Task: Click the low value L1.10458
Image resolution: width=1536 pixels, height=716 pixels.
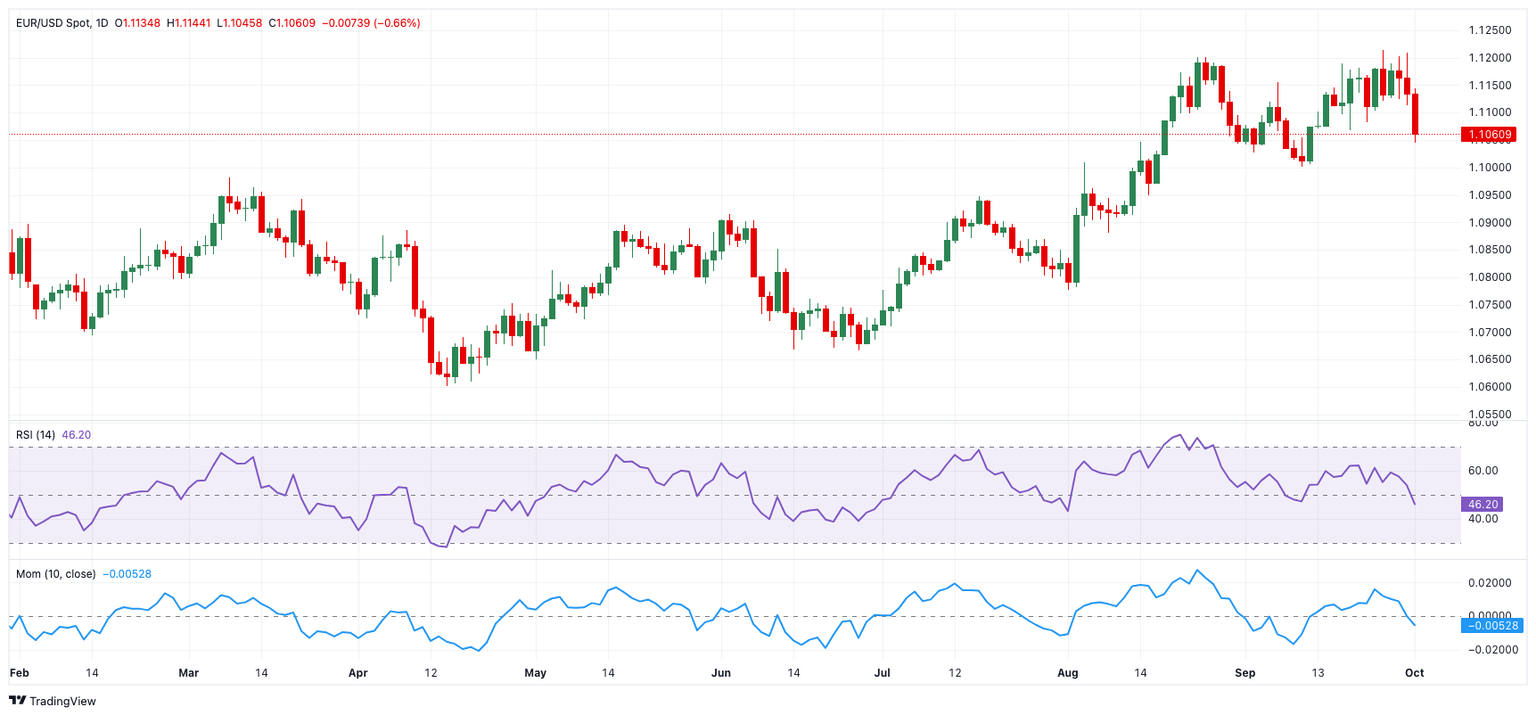Action: click(x=239, y=23)
